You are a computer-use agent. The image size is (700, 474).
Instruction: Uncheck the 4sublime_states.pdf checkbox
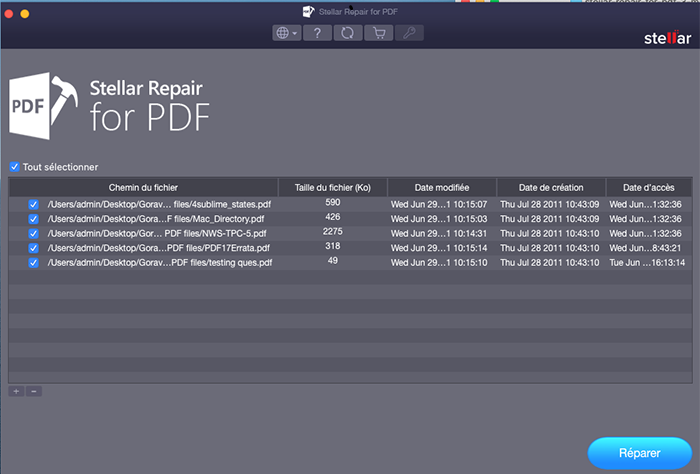[33, 204]
